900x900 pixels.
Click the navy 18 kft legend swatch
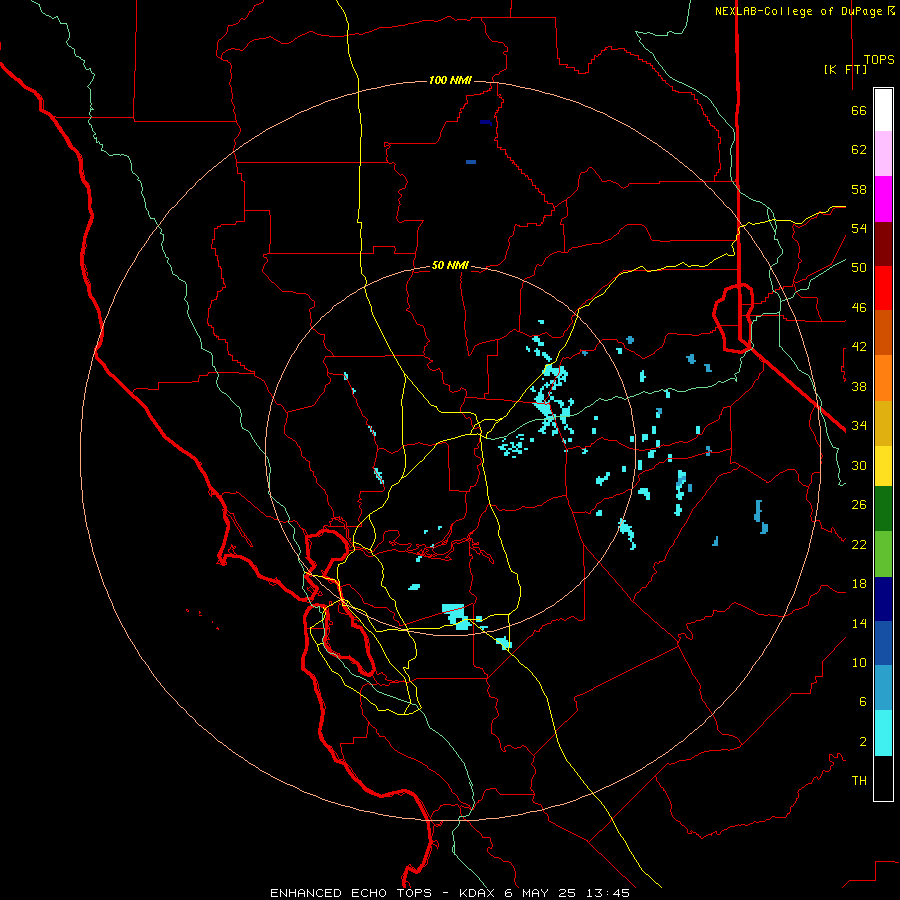click(883, 599)
